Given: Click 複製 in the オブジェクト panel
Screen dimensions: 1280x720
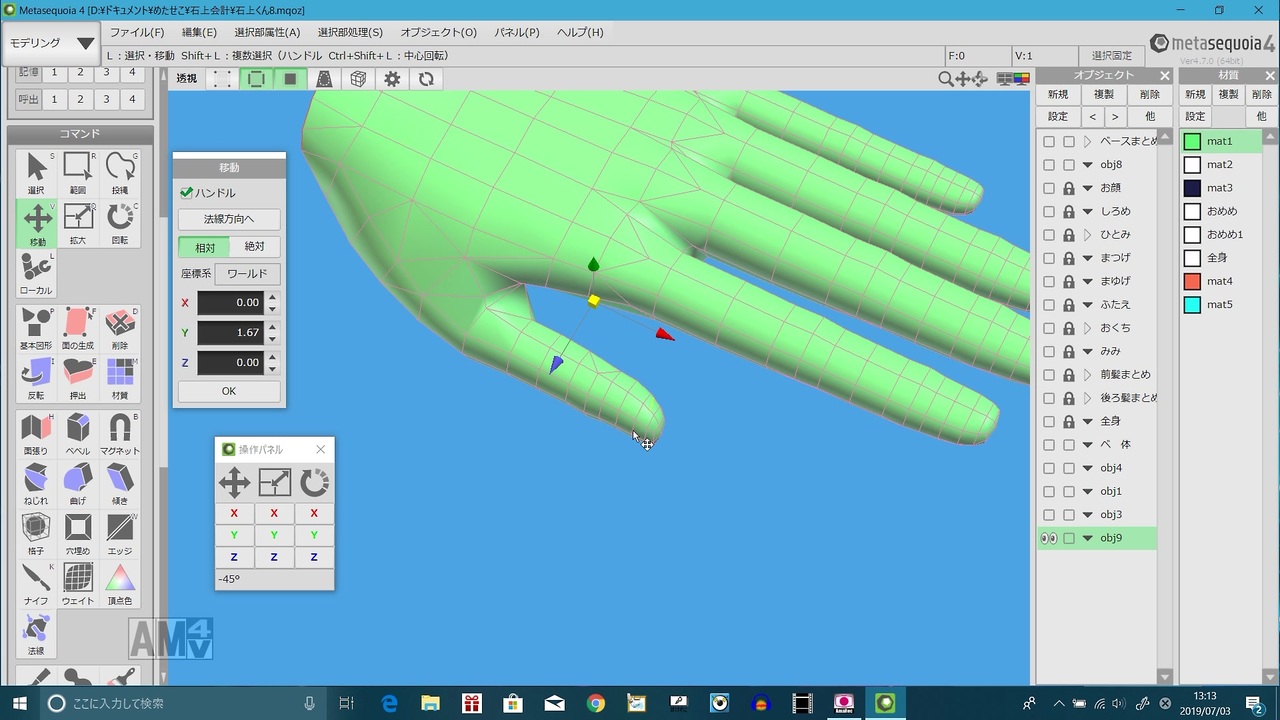Looking at the screenshot, I should click(x=1104, y=94).
